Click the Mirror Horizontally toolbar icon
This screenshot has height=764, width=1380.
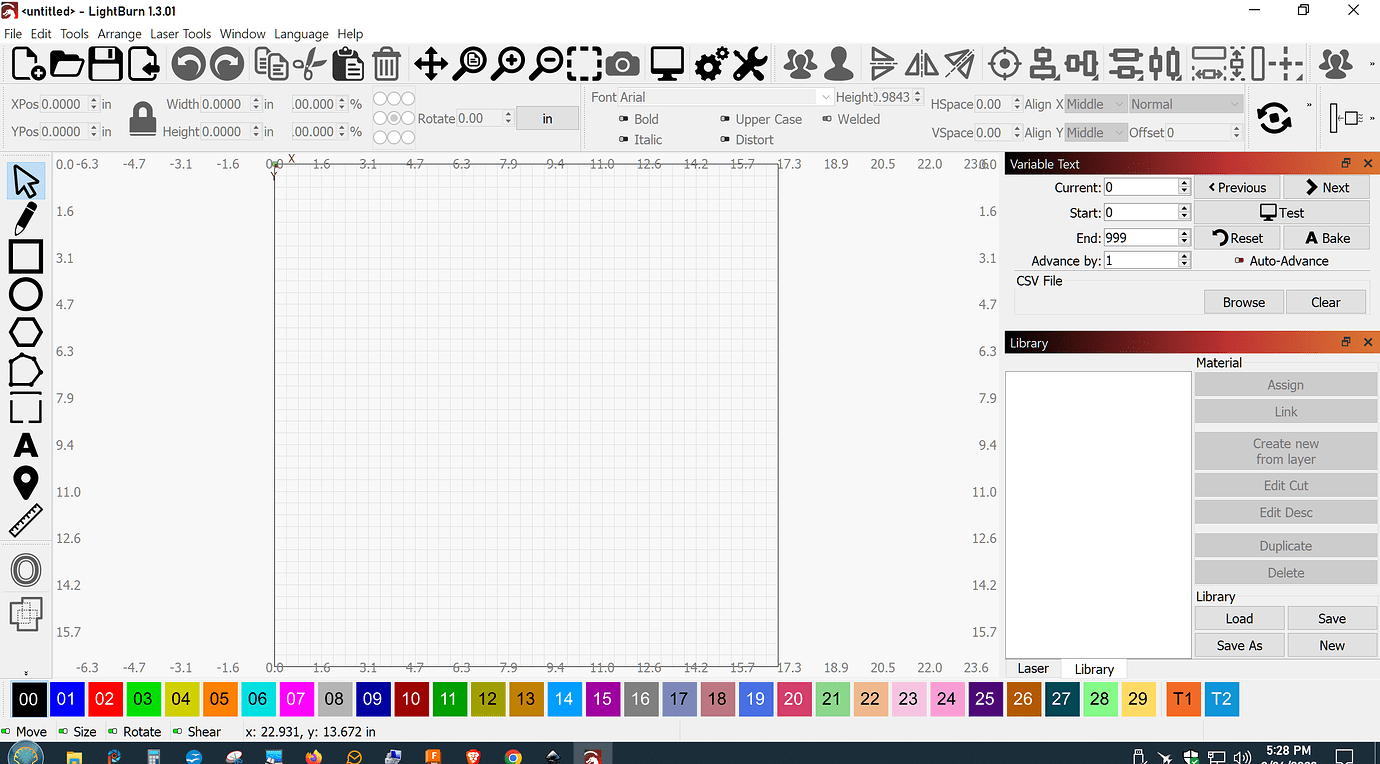click(x=919, y=63)
